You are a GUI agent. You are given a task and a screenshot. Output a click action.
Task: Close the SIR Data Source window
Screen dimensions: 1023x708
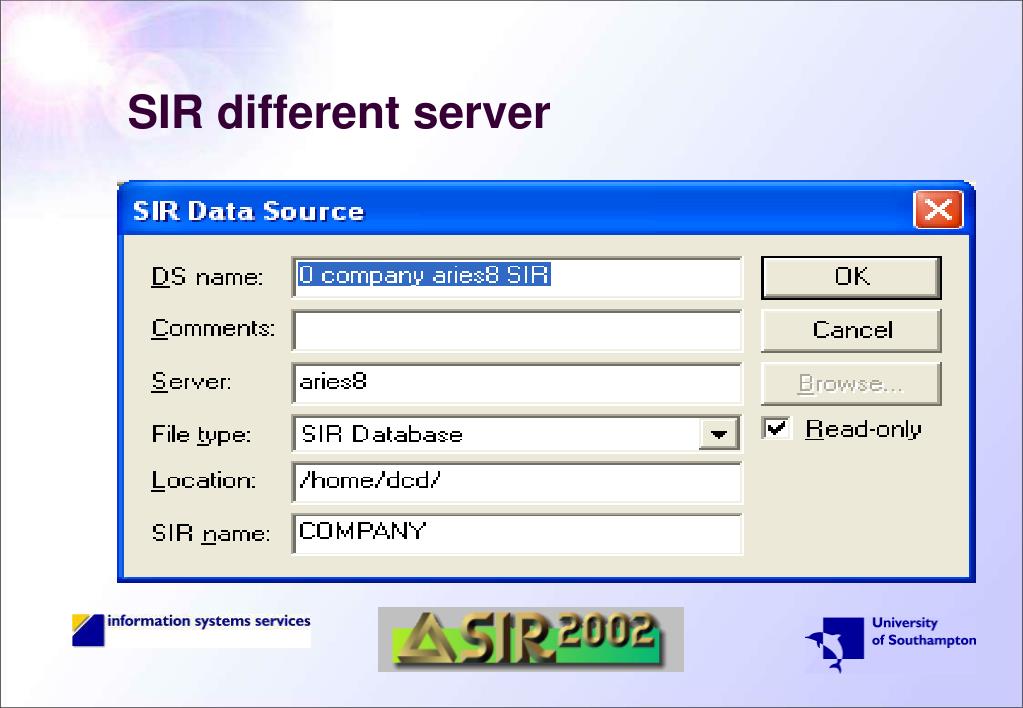[x=938, y=210]
